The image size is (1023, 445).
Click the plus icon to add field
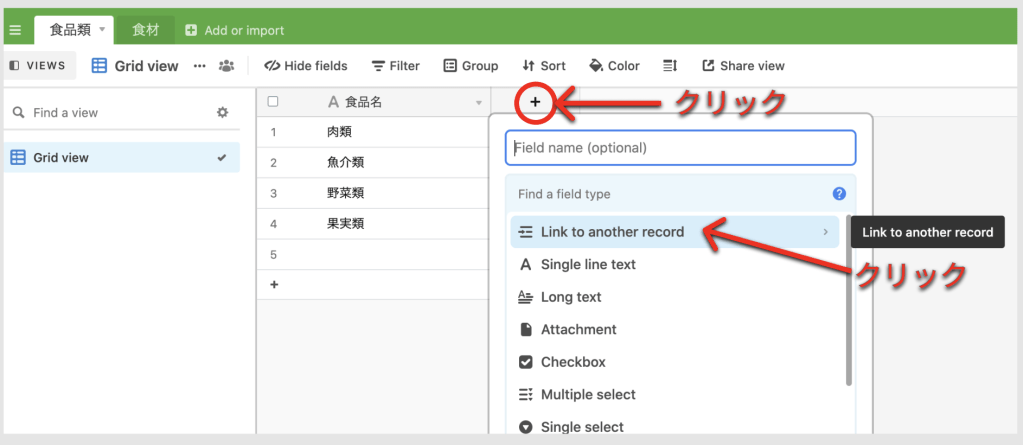point(535,101)
